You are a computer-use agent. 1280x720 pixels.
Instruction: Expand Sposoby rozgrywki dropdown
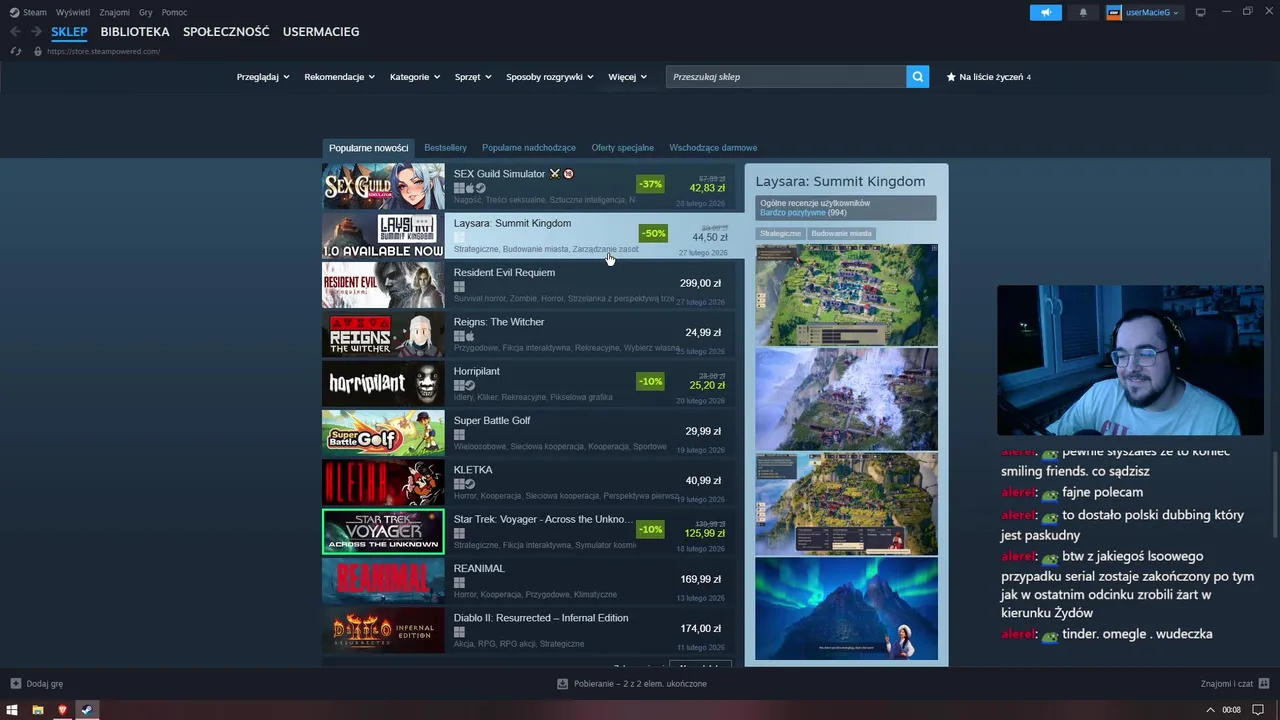[550, 77]
